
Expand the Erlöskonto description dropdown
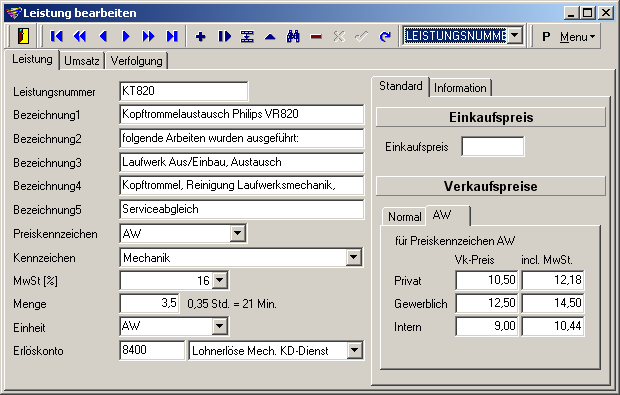pos(354,350)
